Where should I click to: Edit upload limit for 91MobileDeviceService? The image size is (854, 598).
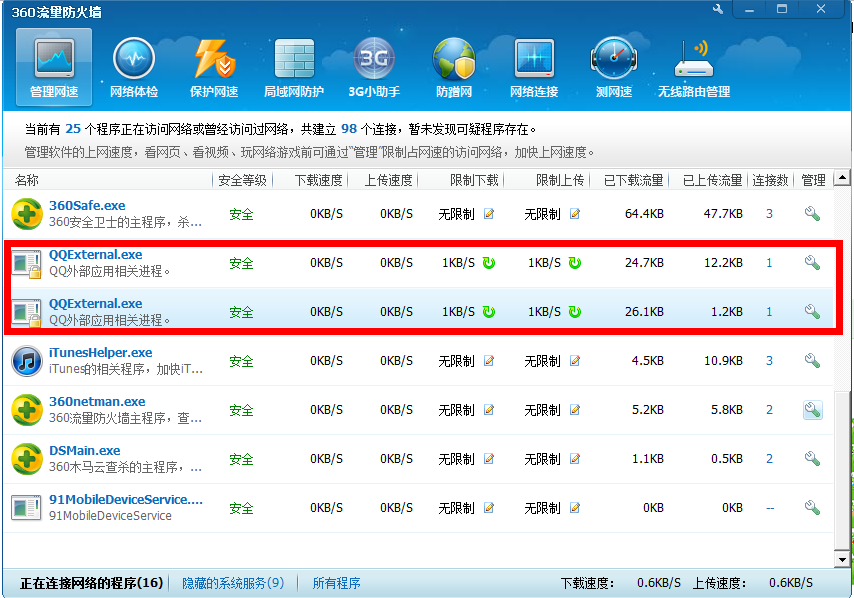575,508
